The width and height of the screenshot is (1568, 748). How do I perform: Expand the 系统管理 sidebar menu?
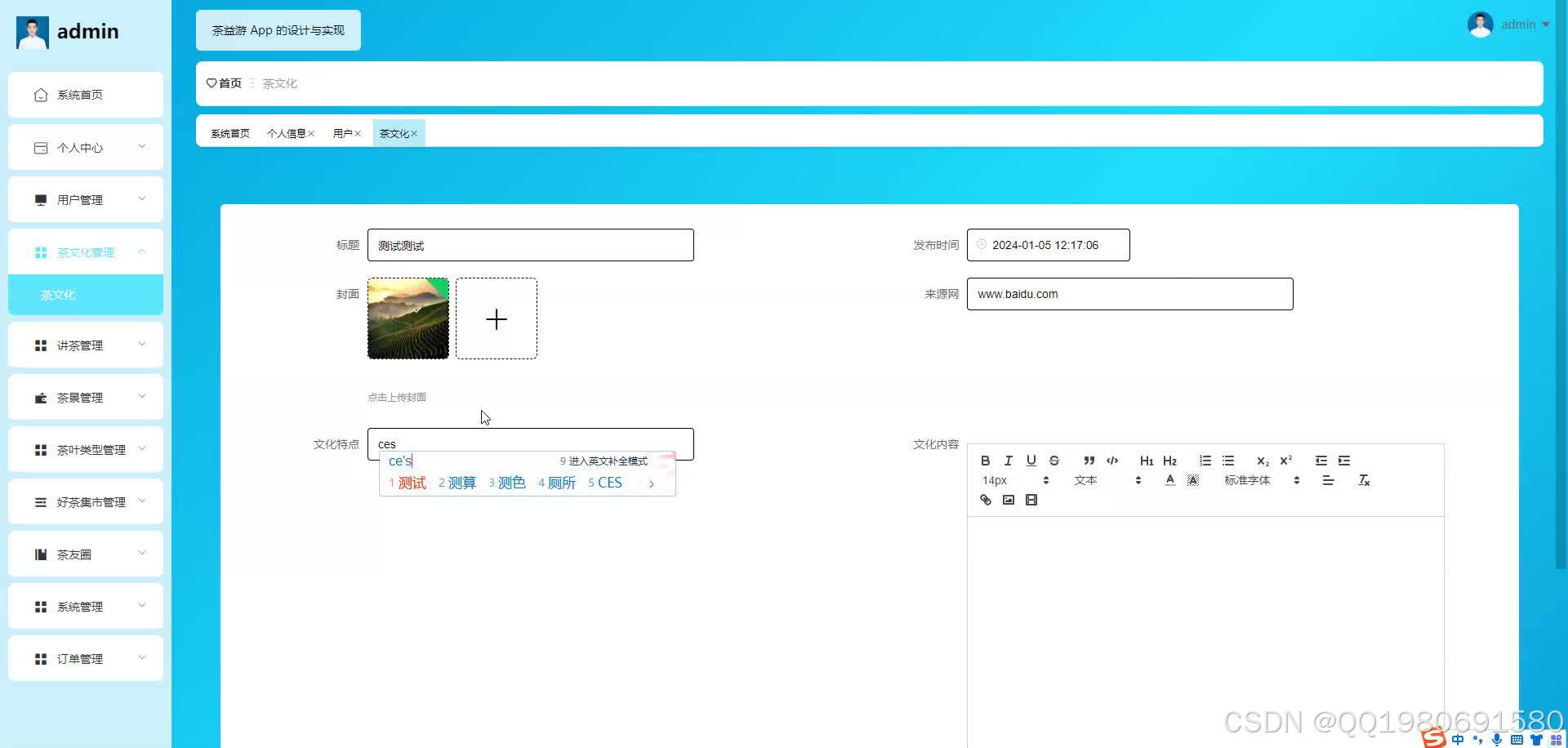pos(86,606)
